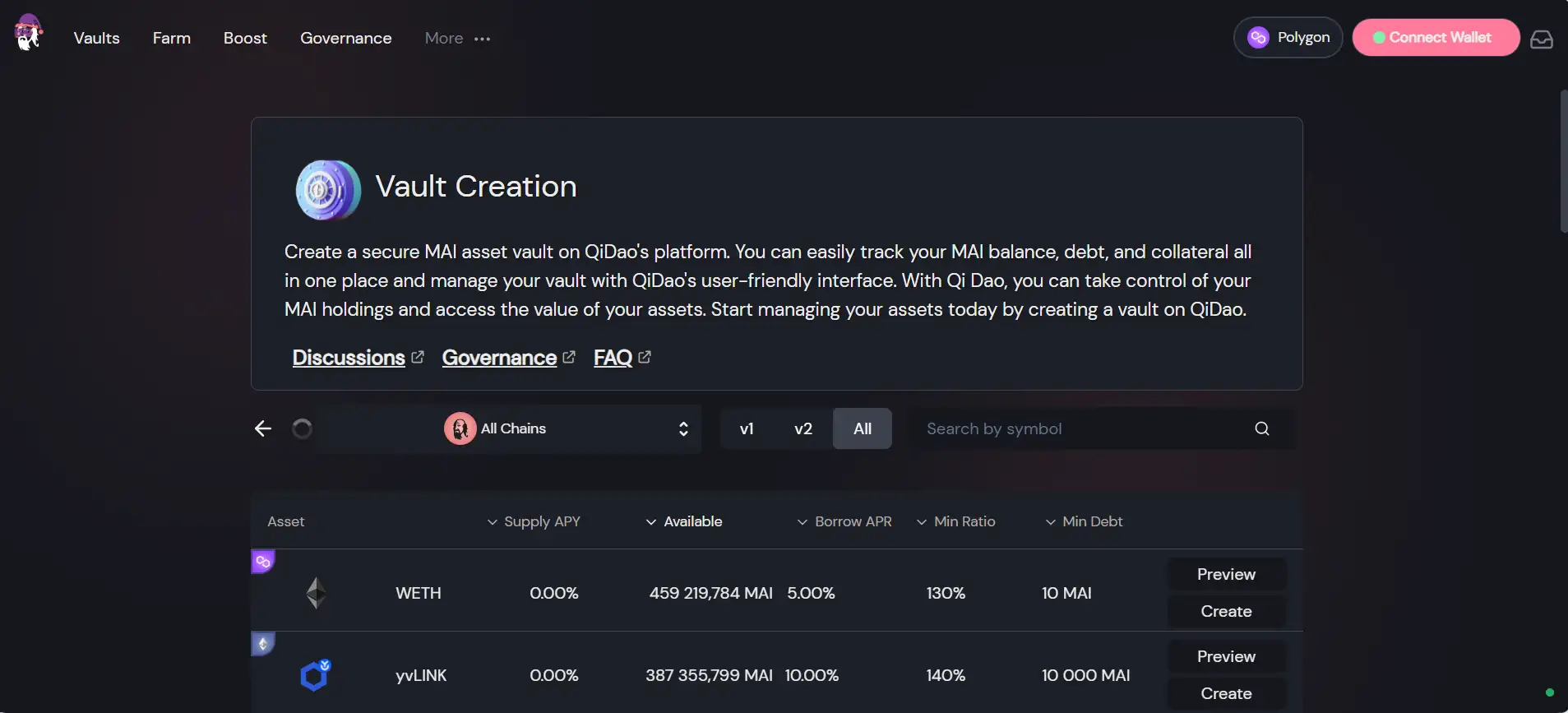Open the inbox tray icon
Viewport: 1568px width, 713px height.
1541,39
